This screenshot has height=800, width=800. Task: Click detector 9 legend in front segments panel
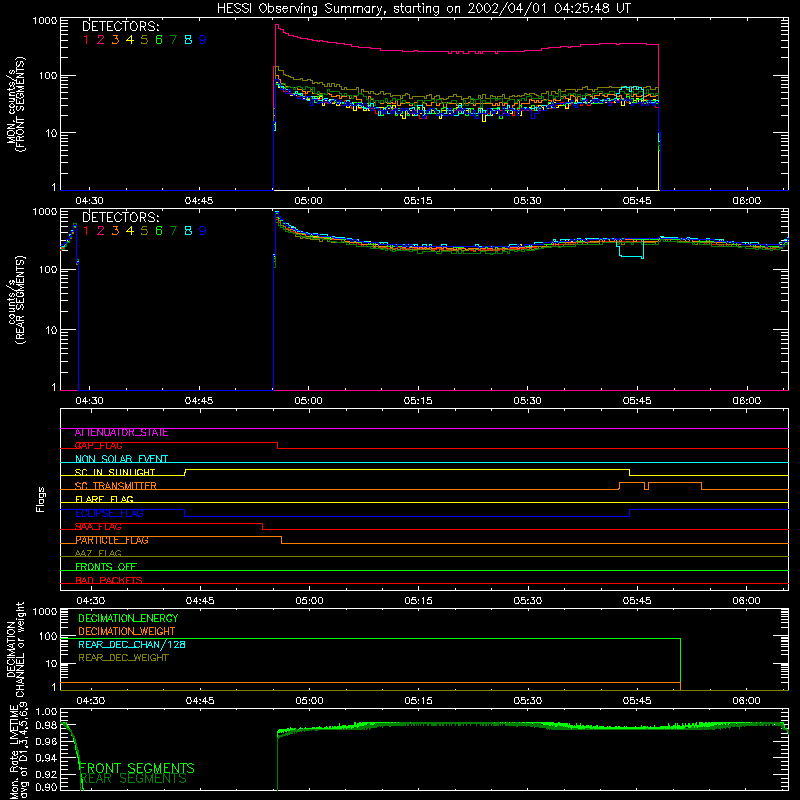click(203, 40)
